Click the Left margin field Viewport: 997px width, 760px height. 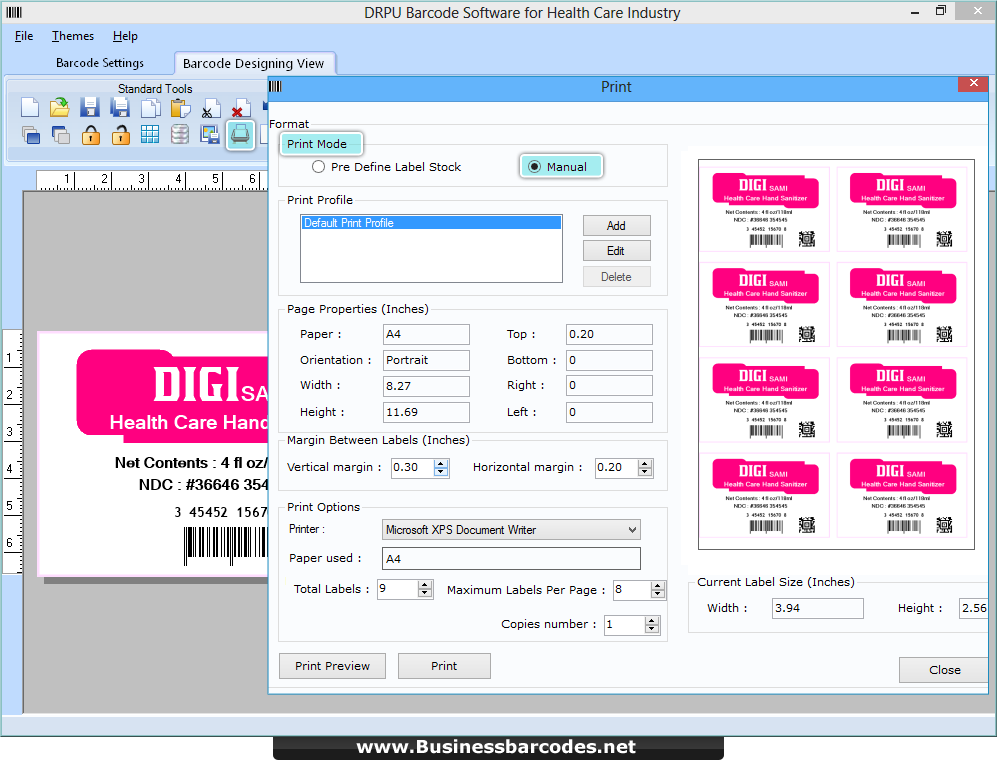click(x=609, y=412)
